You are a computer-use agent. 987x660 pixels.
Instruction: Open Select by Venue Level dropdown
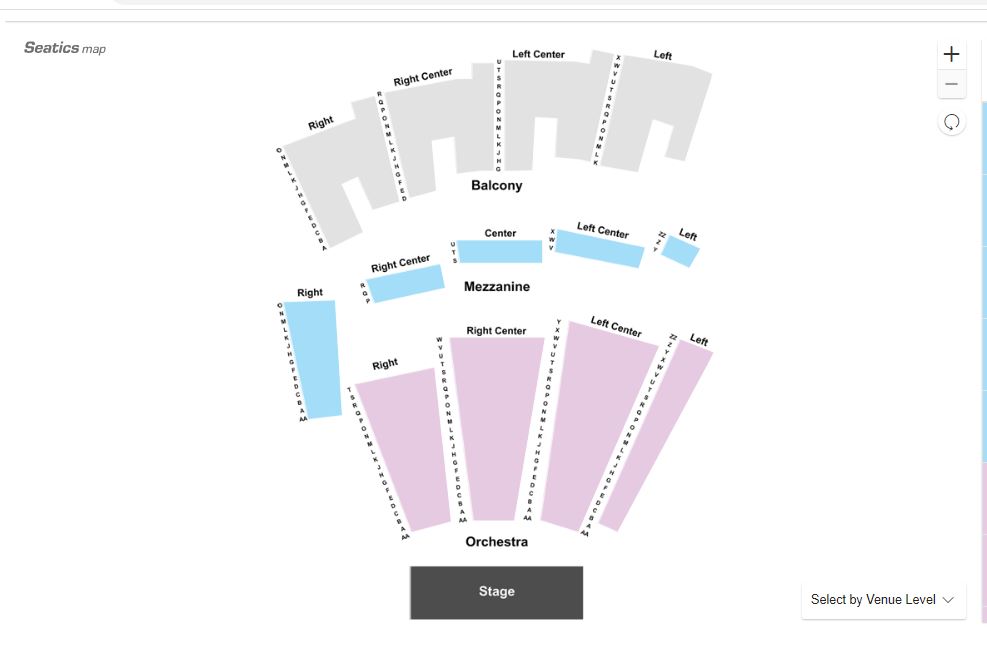click(883, 600)
